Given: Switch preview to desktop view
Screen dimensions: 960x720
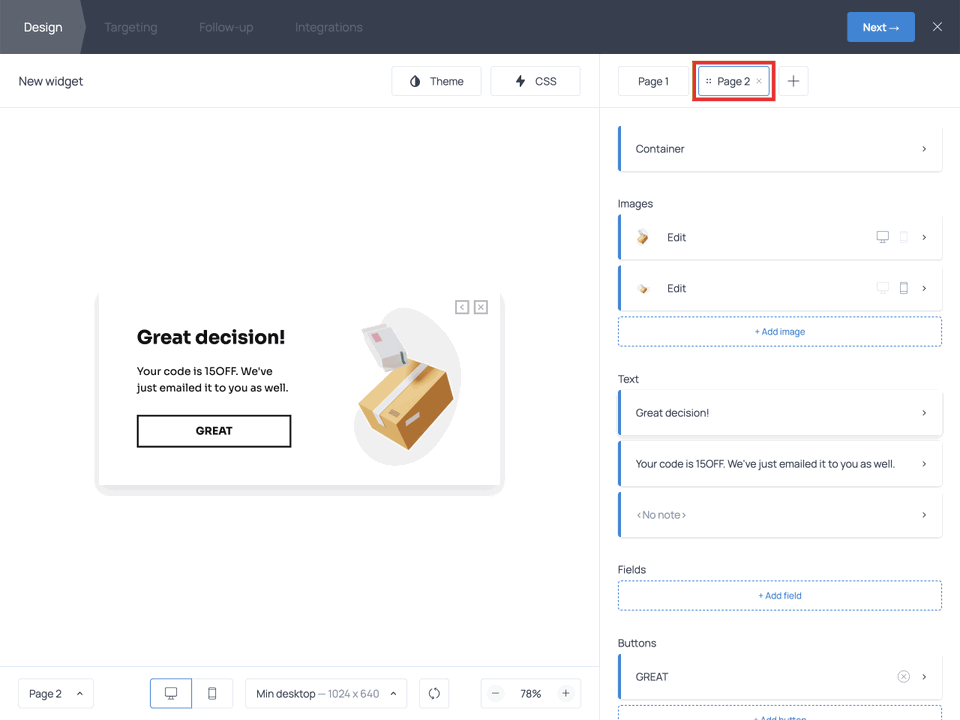Looking at the screenshot, I should (170, 693).
